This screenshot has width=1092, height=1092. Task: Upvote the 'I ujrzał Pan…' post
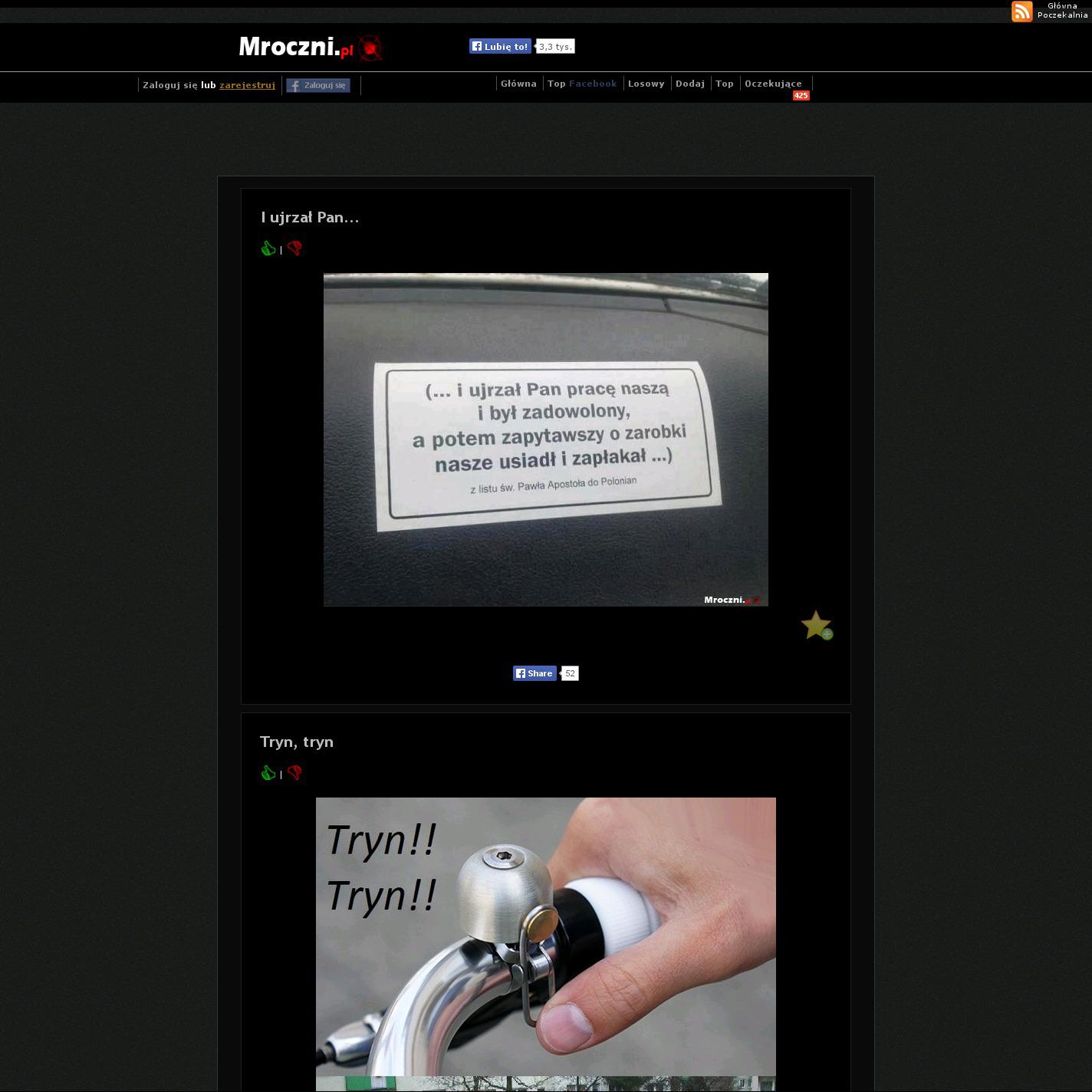(x=268, y=248)
